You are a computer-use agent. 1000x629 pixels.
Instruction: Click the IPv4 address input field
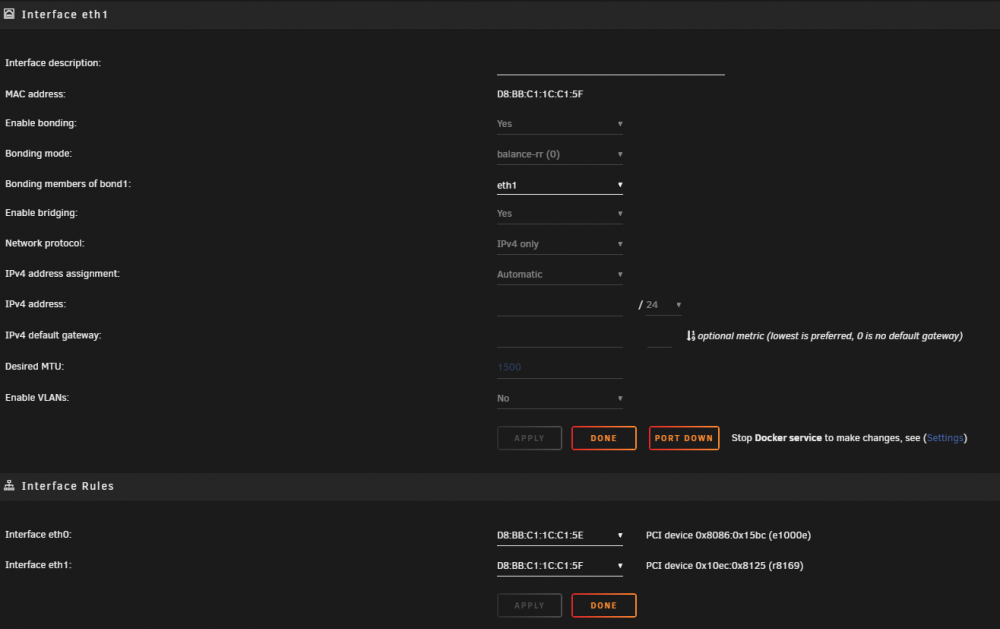click(x=559, y=306)
